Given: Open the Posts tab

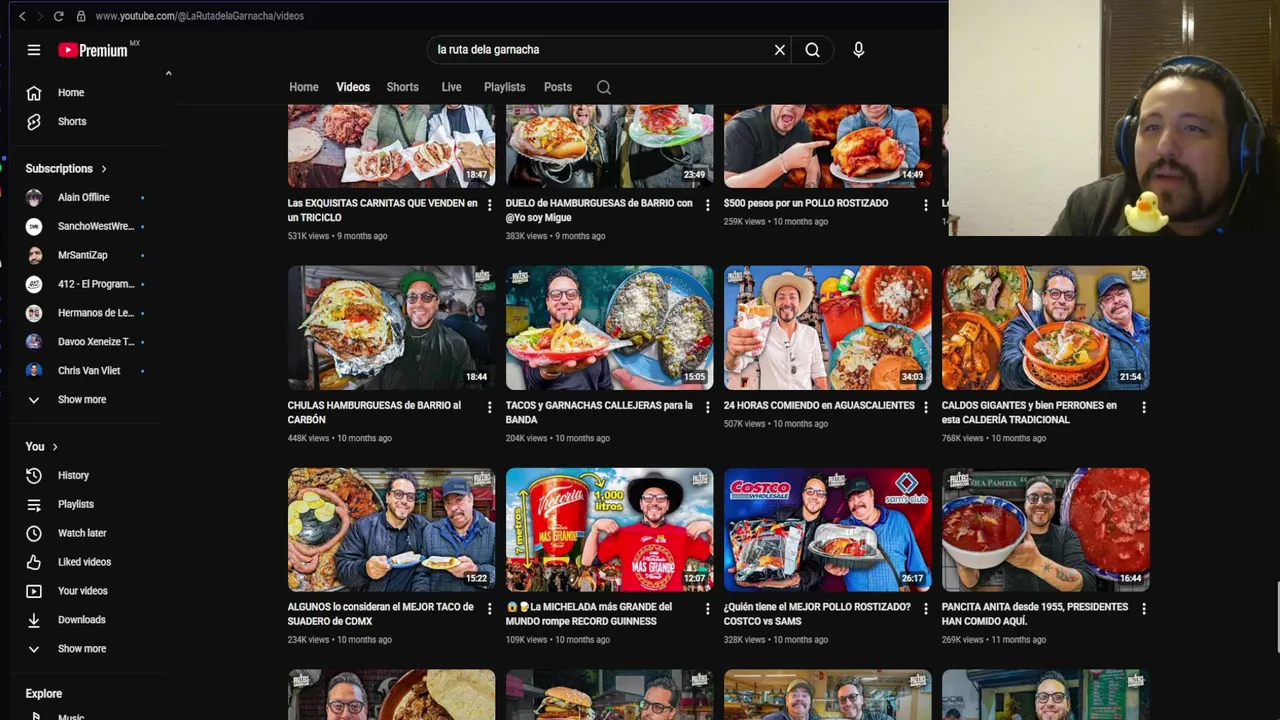Looking at the screenshot, I should [x=558, y=87].
